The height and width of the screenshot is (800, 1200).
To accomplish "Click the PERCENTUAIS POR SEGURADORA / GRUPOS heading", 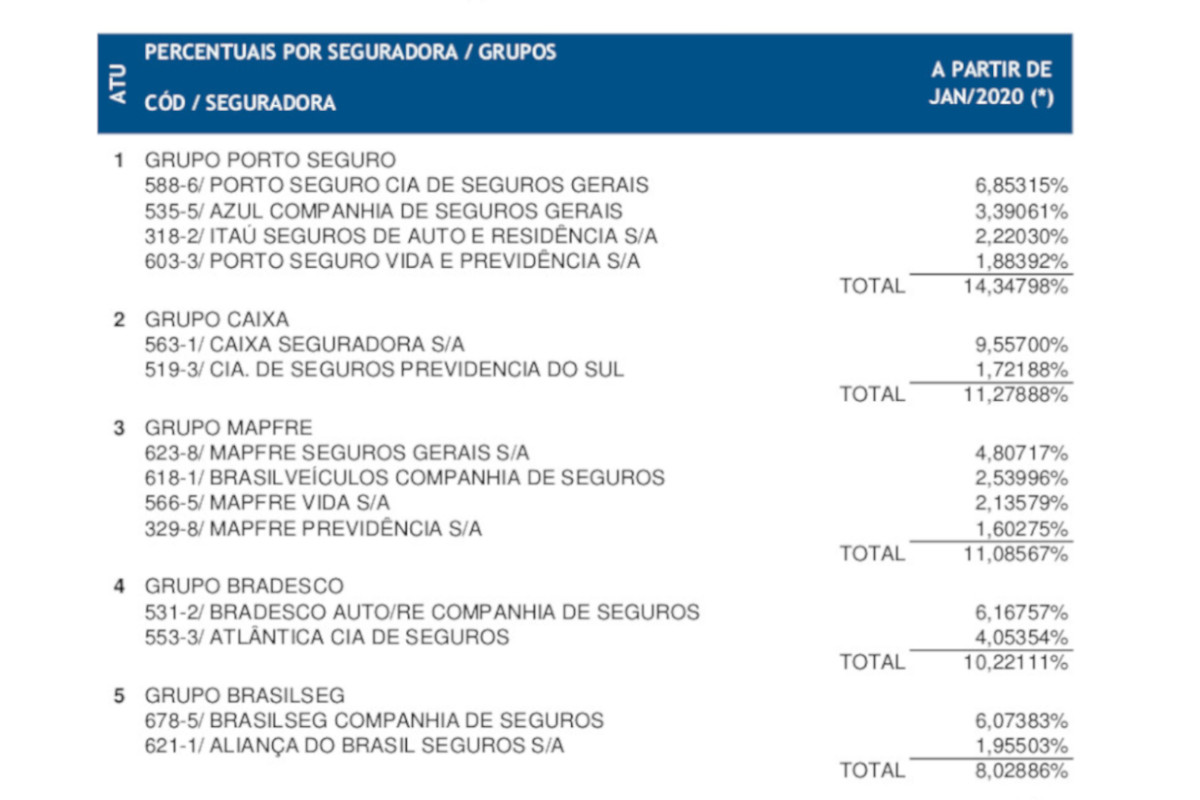I will (350, 53).
